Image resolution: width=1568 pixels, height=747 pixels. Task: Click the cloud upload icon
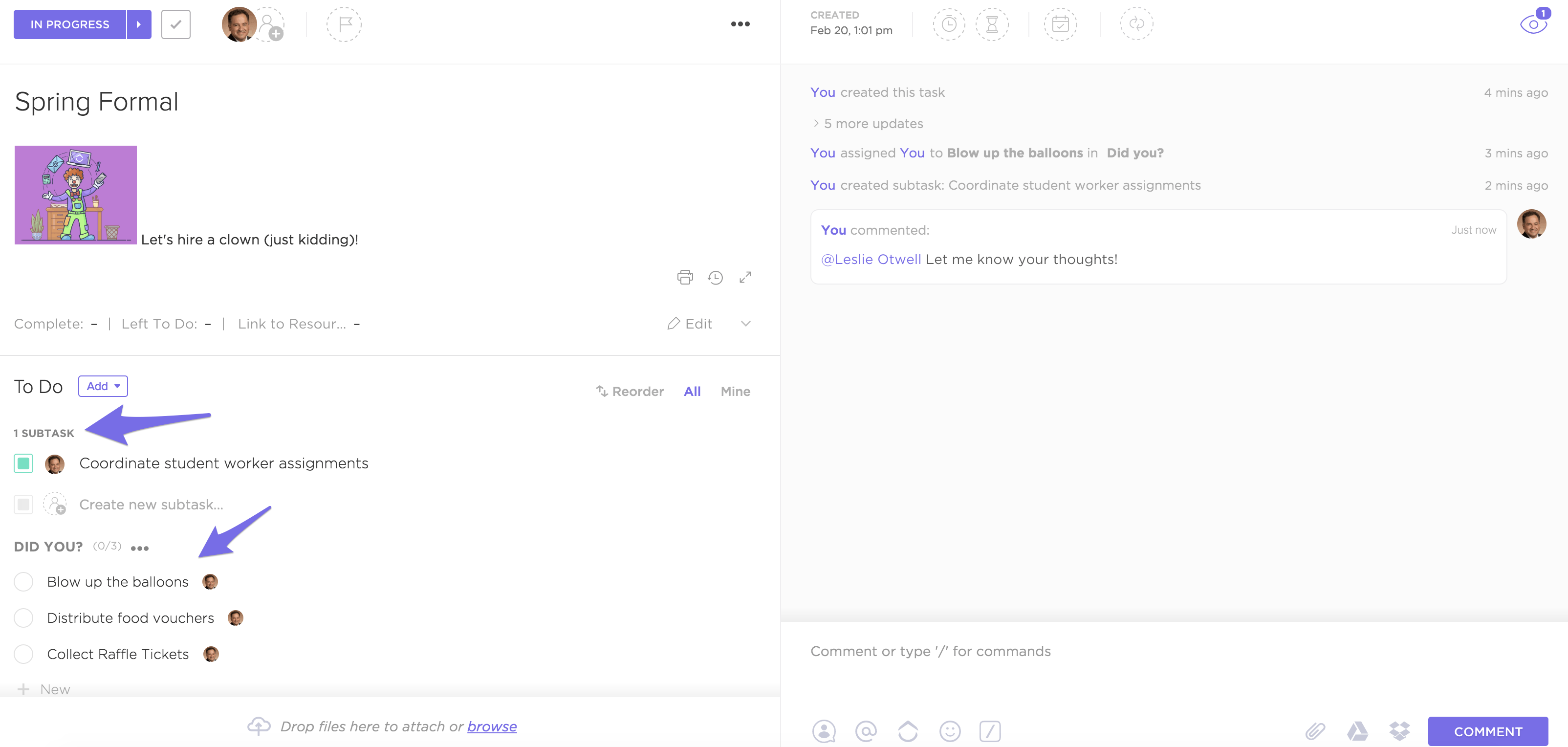click(x=259, y=725)
